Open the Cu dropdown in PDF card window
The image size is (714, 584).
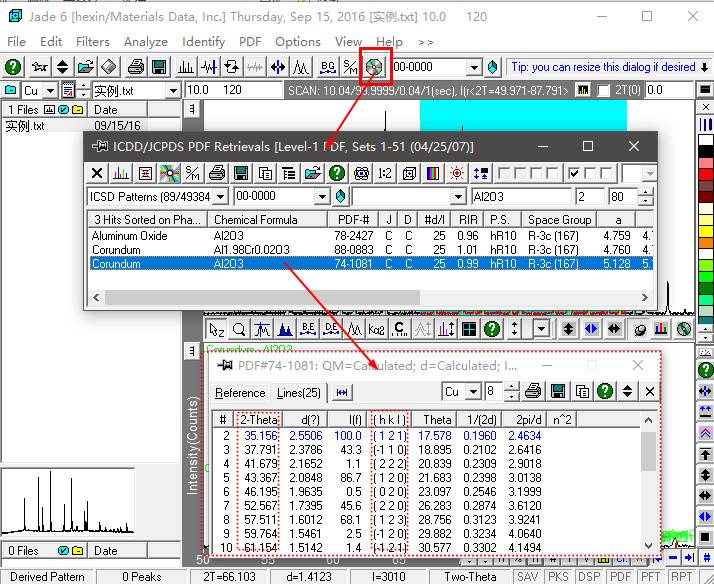(x=473, y=391)
